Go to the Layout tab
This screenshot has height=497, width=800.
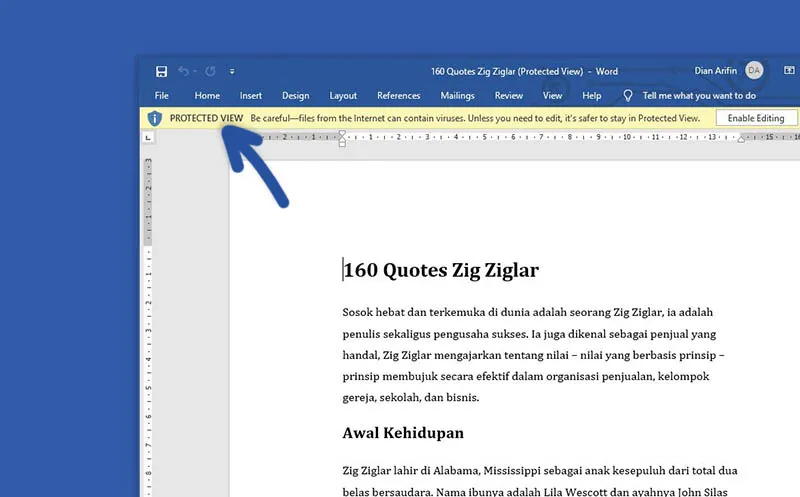point(343,96)
